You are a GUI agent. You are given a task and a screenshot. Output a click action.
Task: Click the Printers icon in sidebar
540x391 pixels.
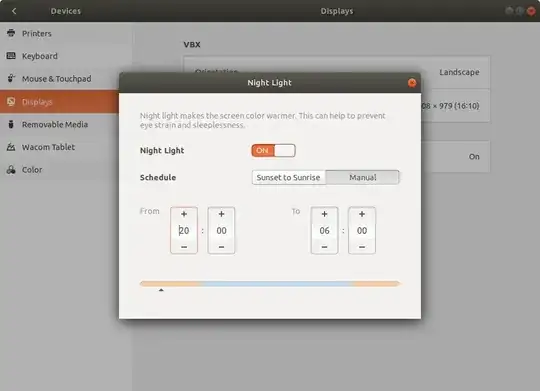[x=11, y=33]
